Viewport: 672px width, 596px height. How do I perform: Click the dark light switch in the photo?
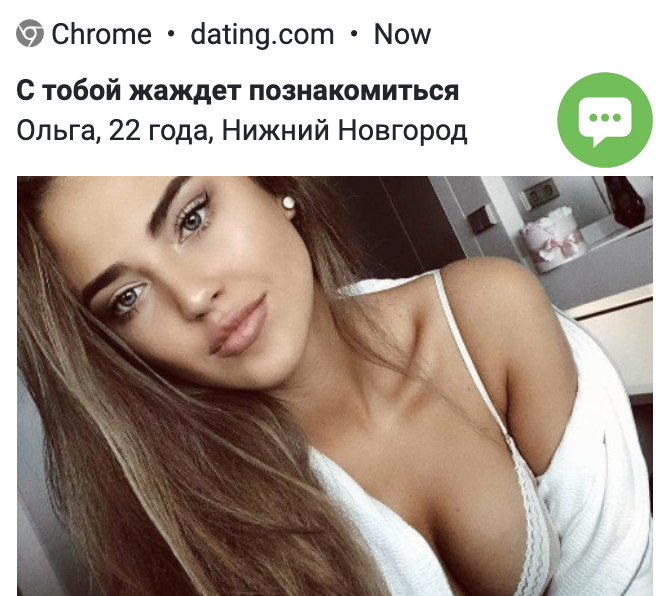coord(479,220)
